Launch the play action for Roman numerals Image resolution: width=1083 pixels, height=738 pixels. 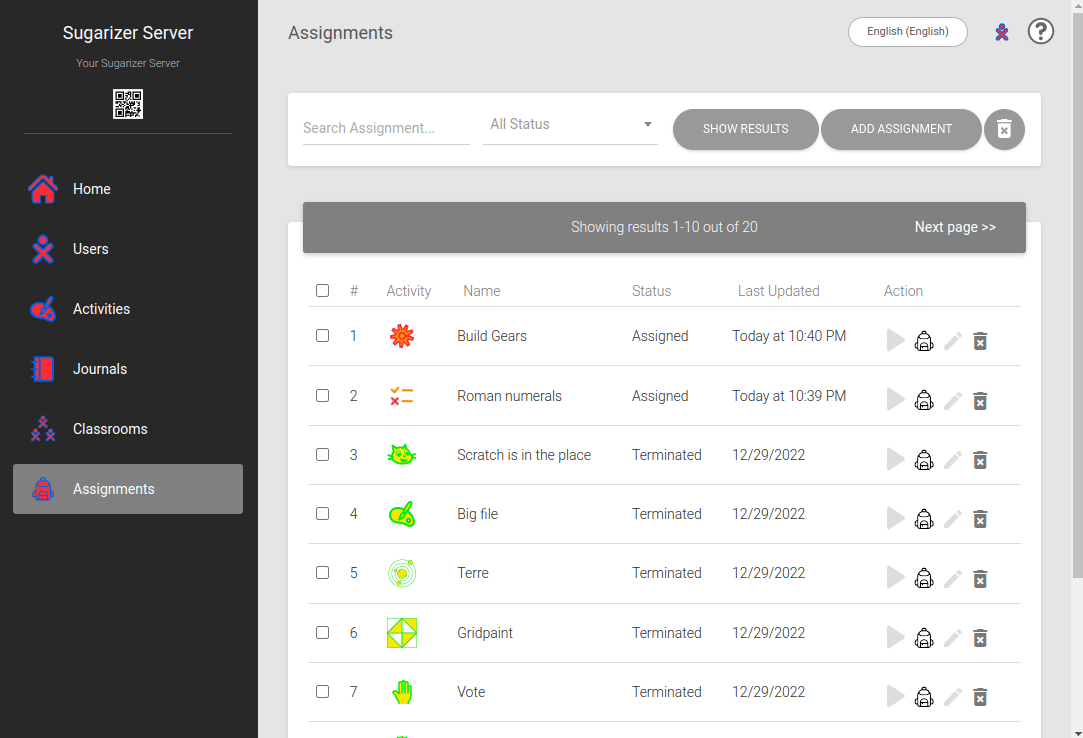(x=896, y=399)
